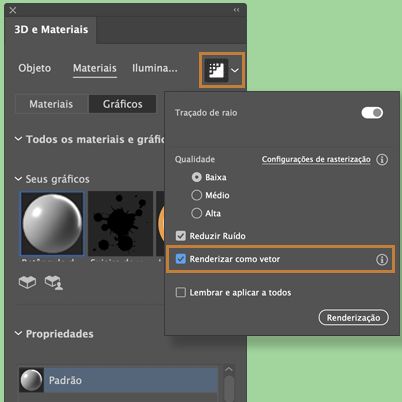Collapse the Seus gráficos section

click(18, 179)
